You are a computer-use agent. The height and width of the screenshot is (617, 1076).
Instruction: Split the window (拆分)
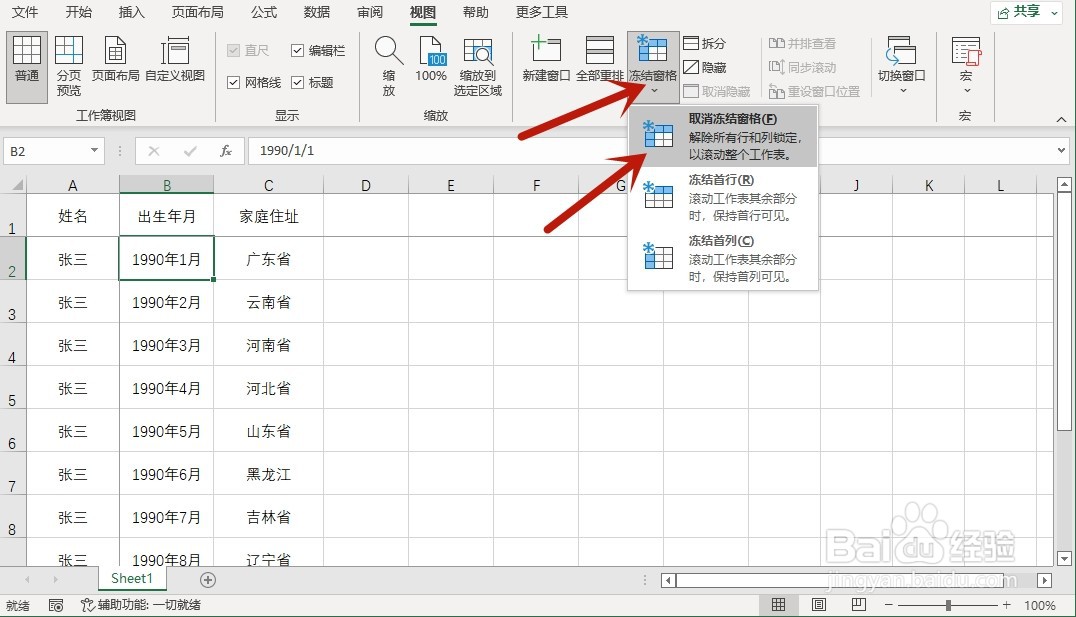tap(705, 43)
